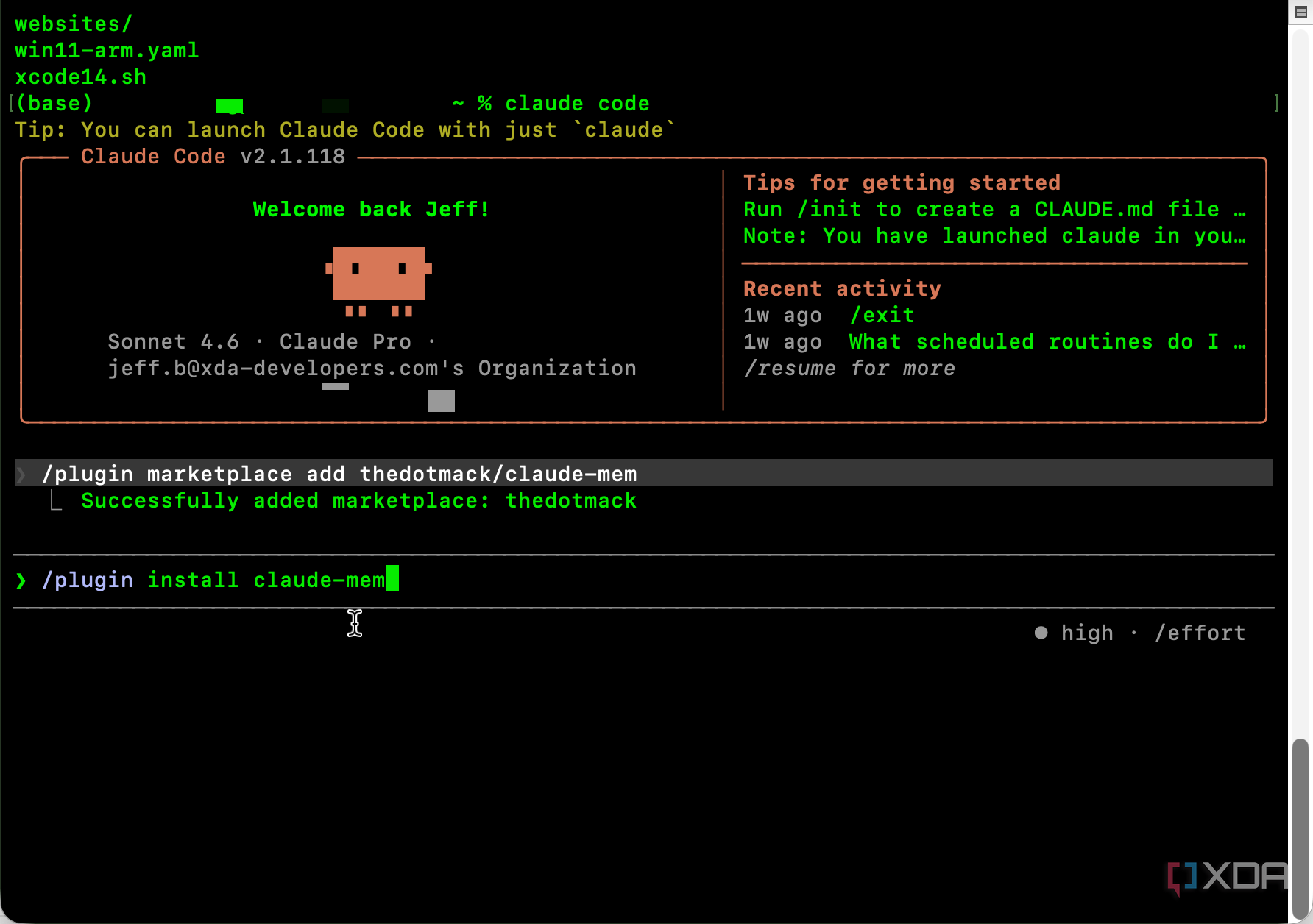
Task: Click the effort level dot indicator
Action: pos(1041,633)
